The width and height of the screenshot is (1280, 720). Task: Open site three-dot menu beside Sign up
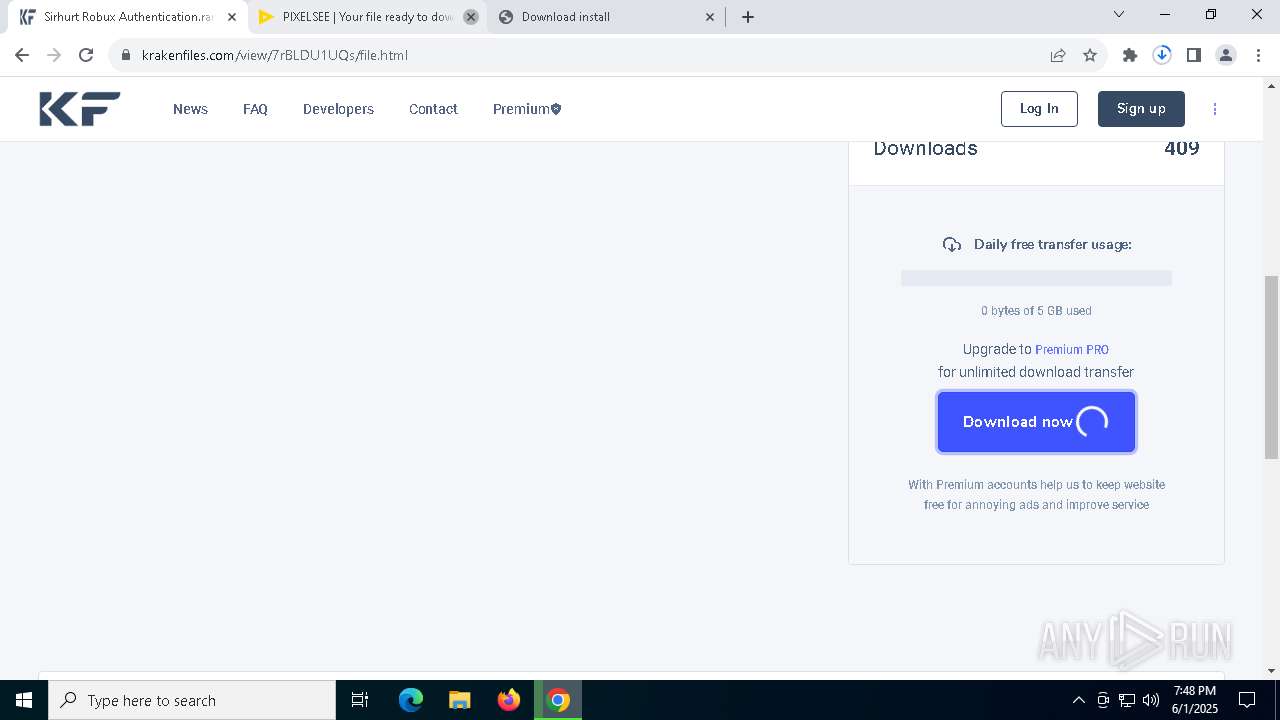[x=1215, y=109]
